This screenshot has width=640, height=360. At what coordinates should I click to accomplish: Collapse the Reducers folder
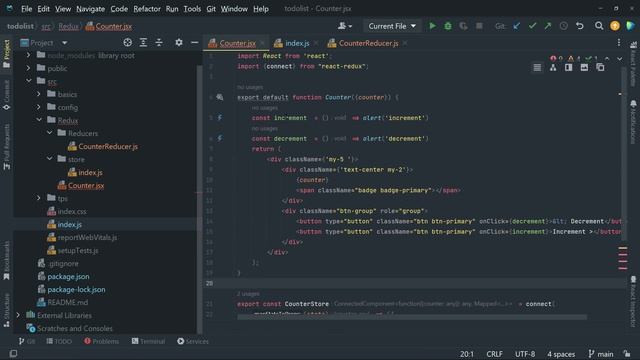(x=49, y=133)
